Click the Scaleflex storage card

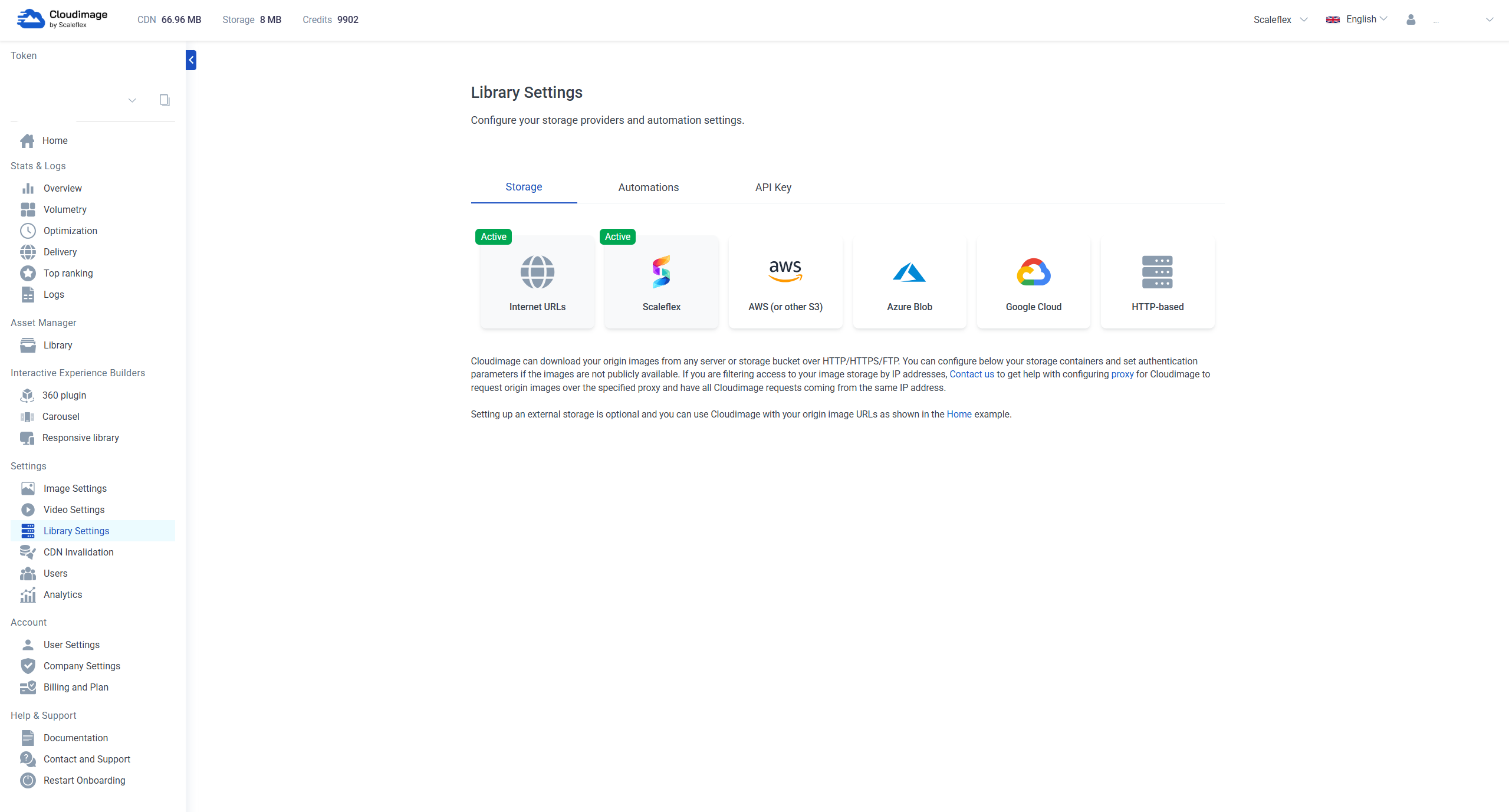pos(661,282)
